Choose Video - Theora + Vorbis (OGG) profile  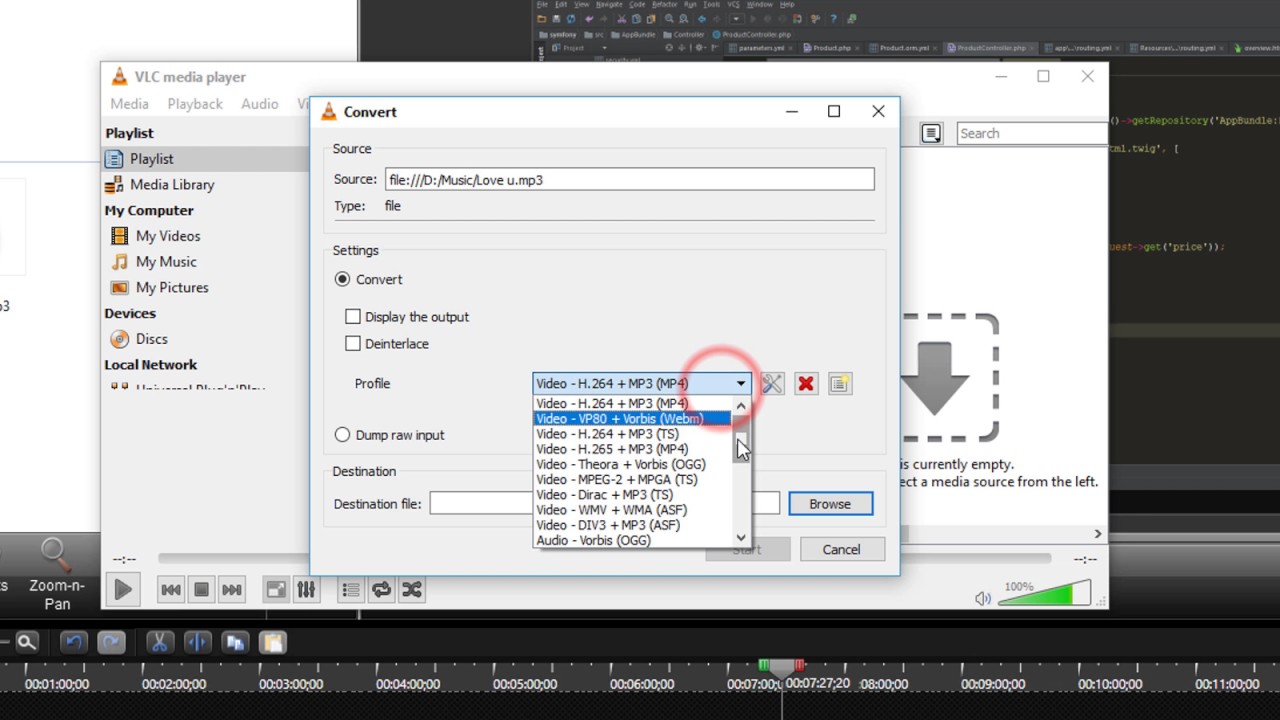634,464
